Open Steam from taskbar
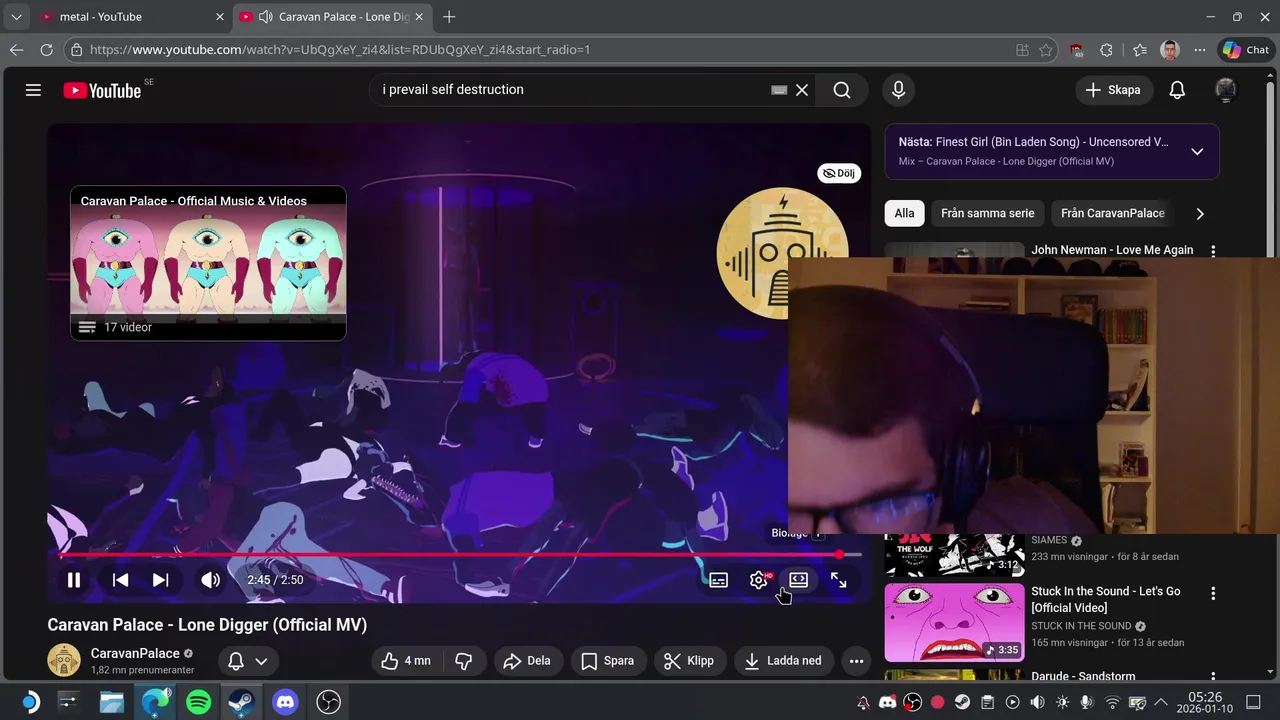The image size is (1280, 720). pos(241,702)
